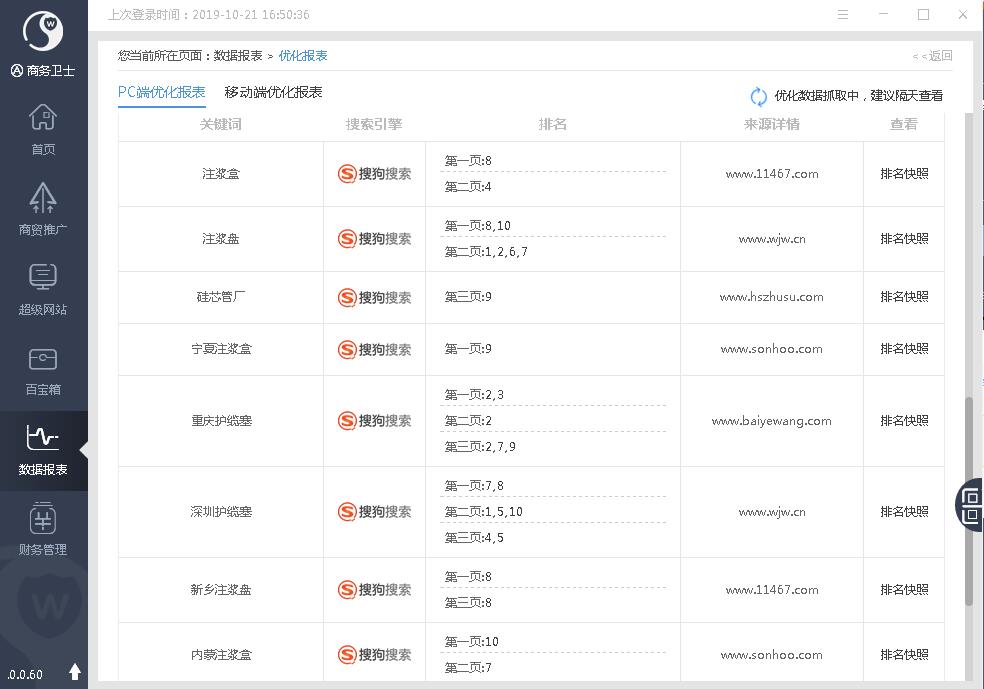Switch to the PC端优化报表 tab
The image size is (984, 689).
[x=161, y=92]
